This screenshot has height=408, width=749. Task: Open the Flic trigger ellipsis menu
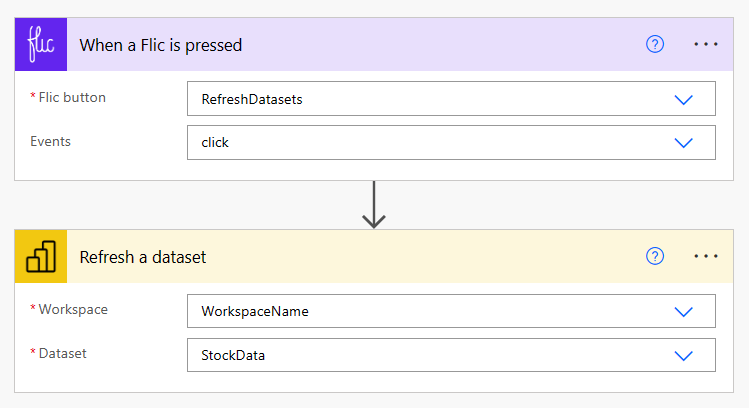point(706,45)
